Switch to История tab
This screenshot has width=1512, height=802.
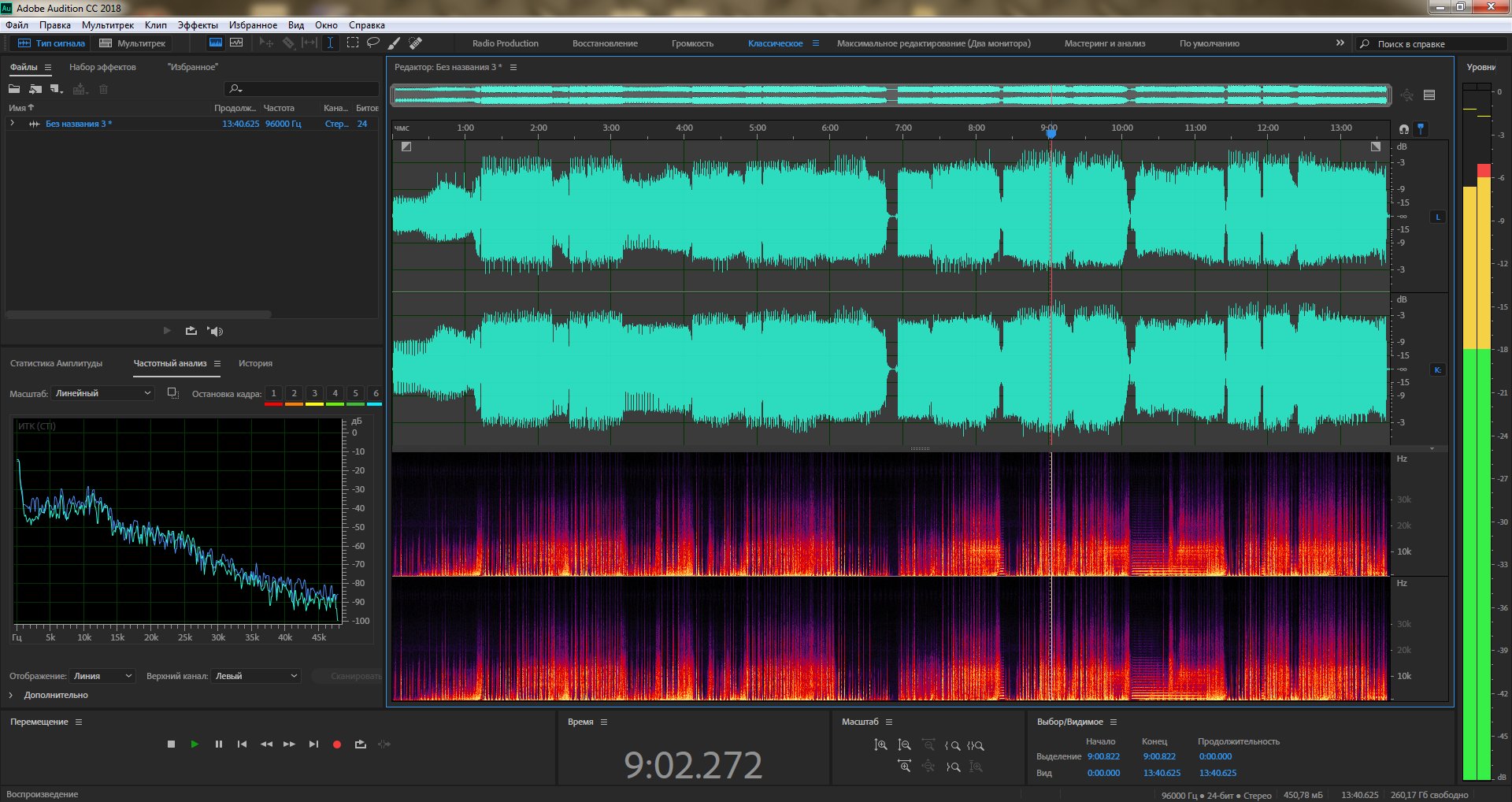click(x=255, y=363)
